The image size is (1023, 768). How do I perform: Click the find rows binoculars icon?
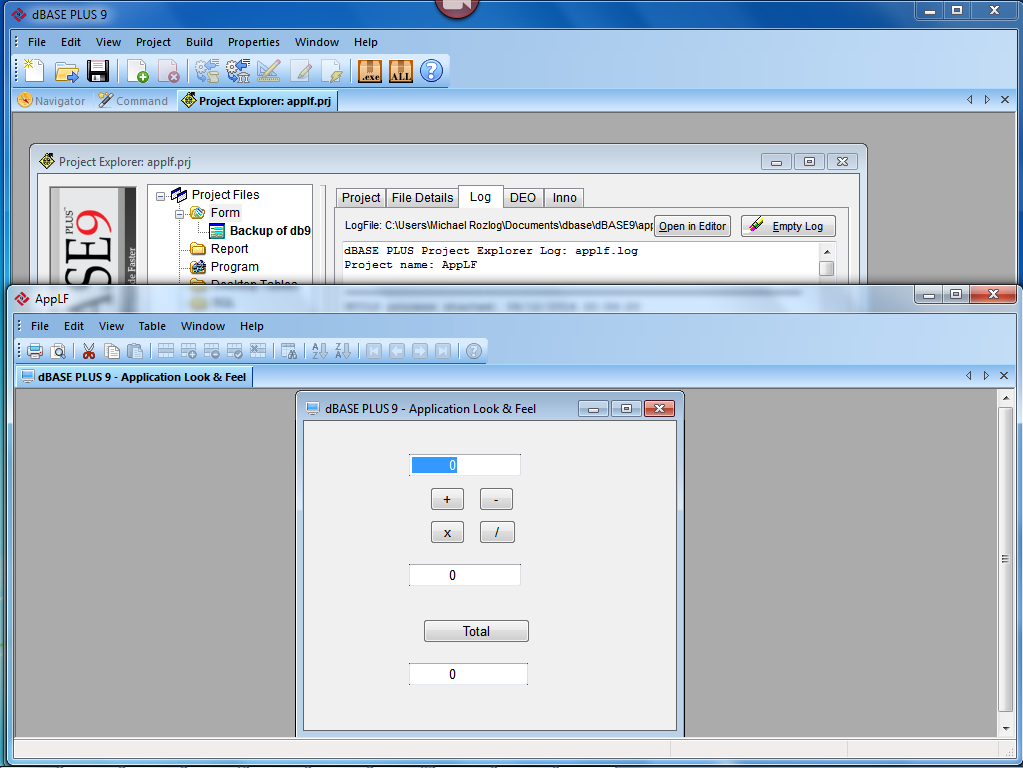(288, 351)
